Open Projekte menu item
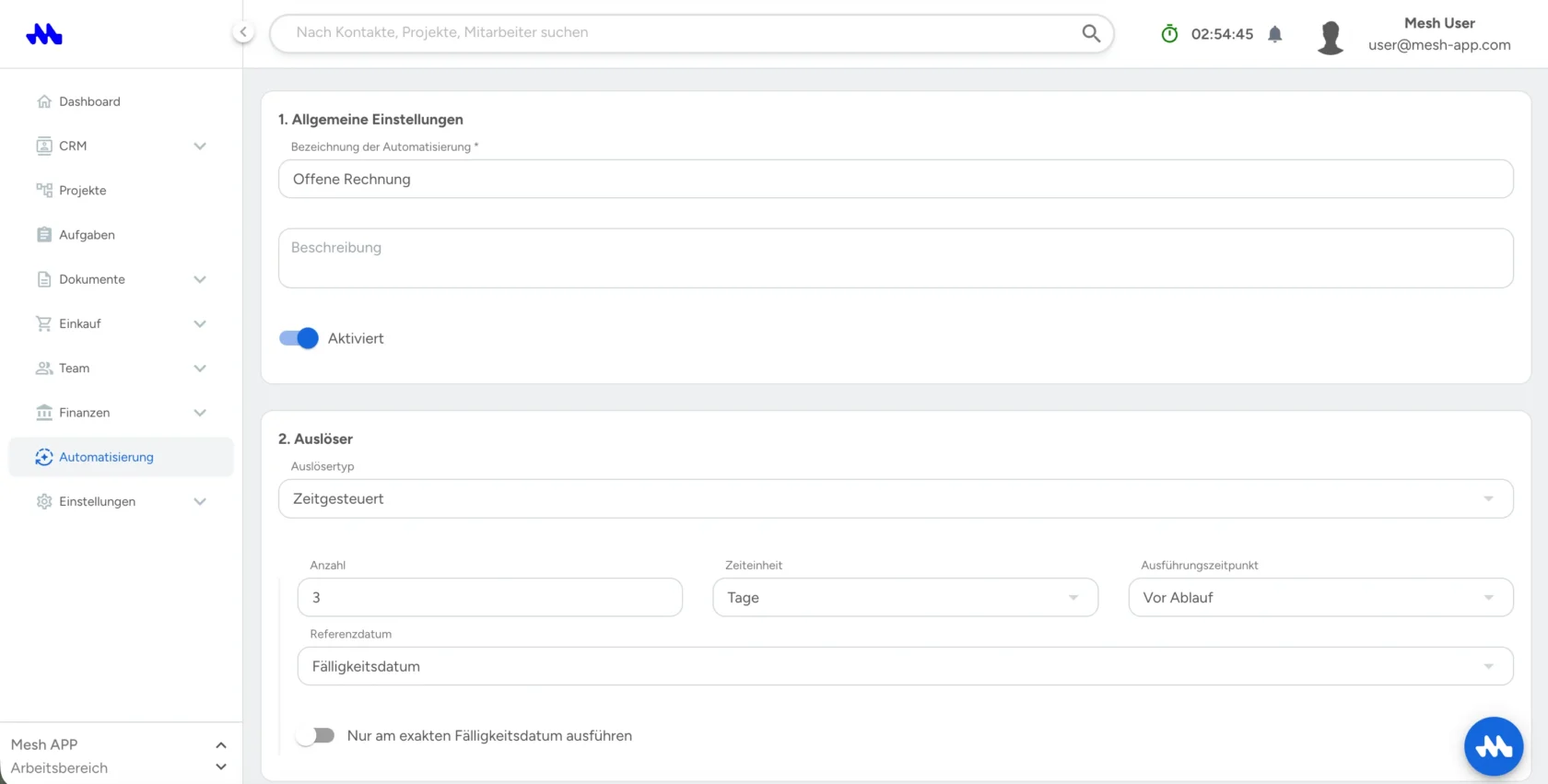This screenshot has height=784, width=1548. click(x=121, y=190)
